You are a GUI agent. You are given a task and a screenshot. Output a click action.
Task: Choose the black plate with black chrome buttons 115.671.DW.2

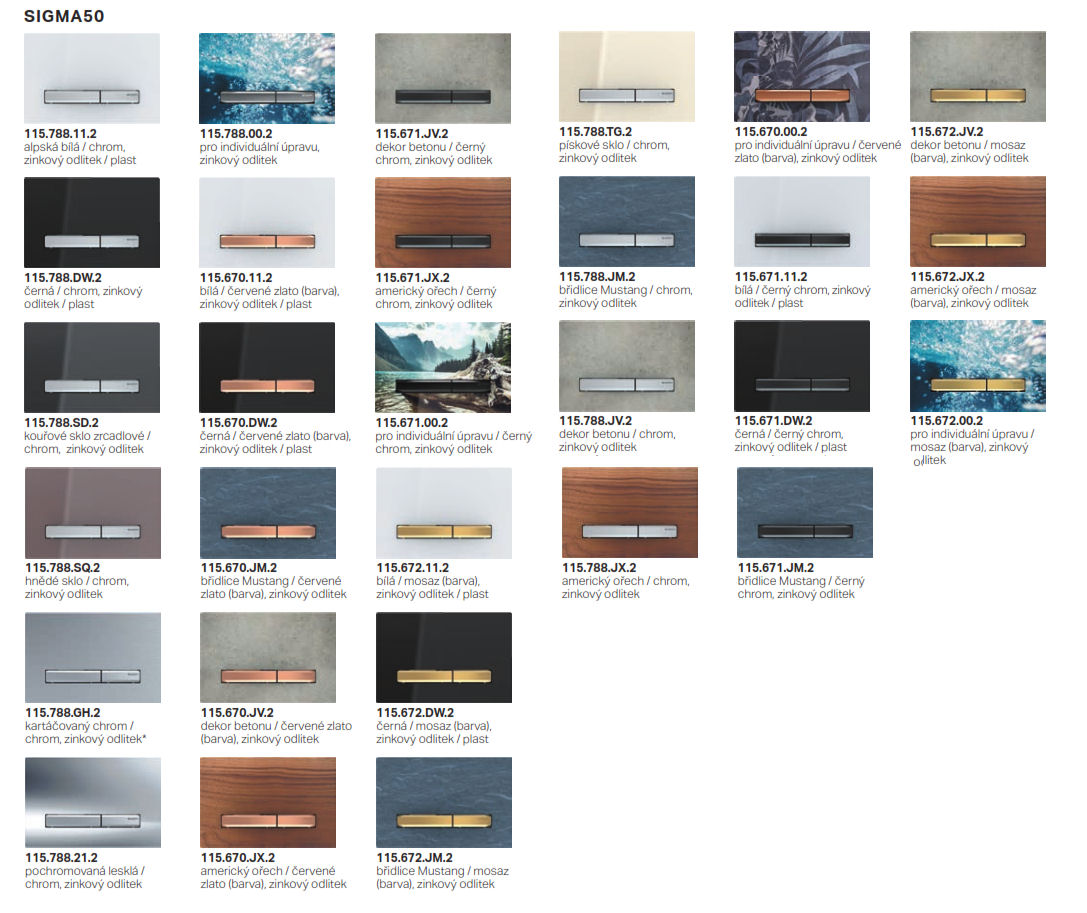801,367
